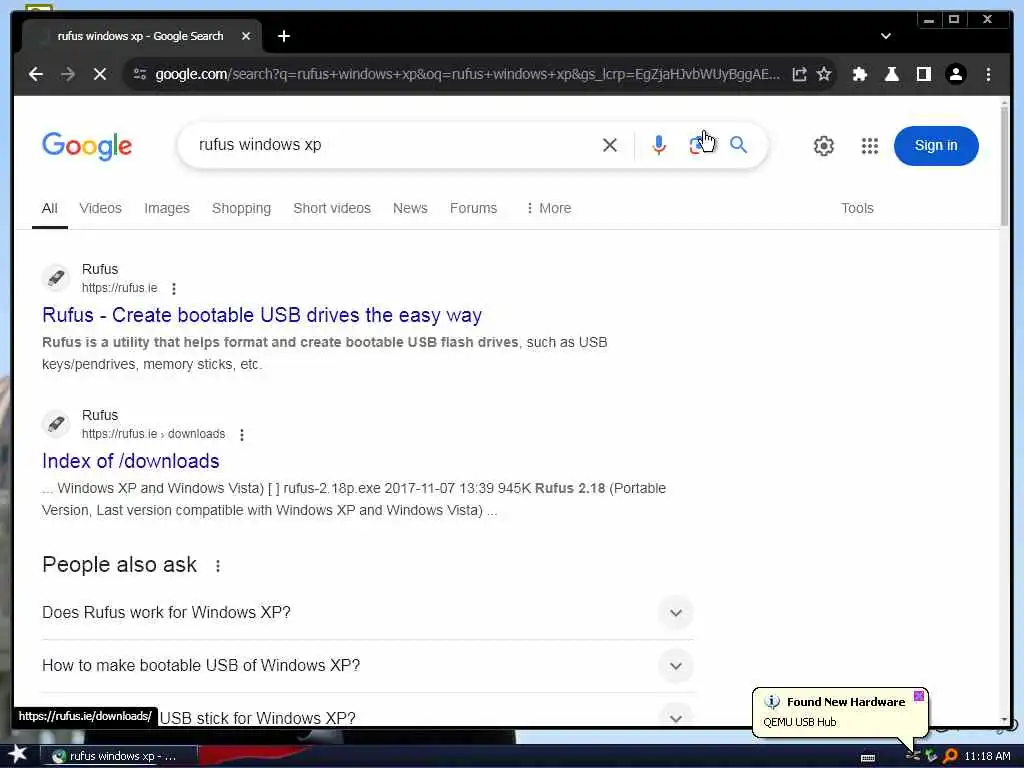The height and width of the screenshot is (768, 1024).
Task: Submit search with magnifier icon
Action: pos(738,145)
